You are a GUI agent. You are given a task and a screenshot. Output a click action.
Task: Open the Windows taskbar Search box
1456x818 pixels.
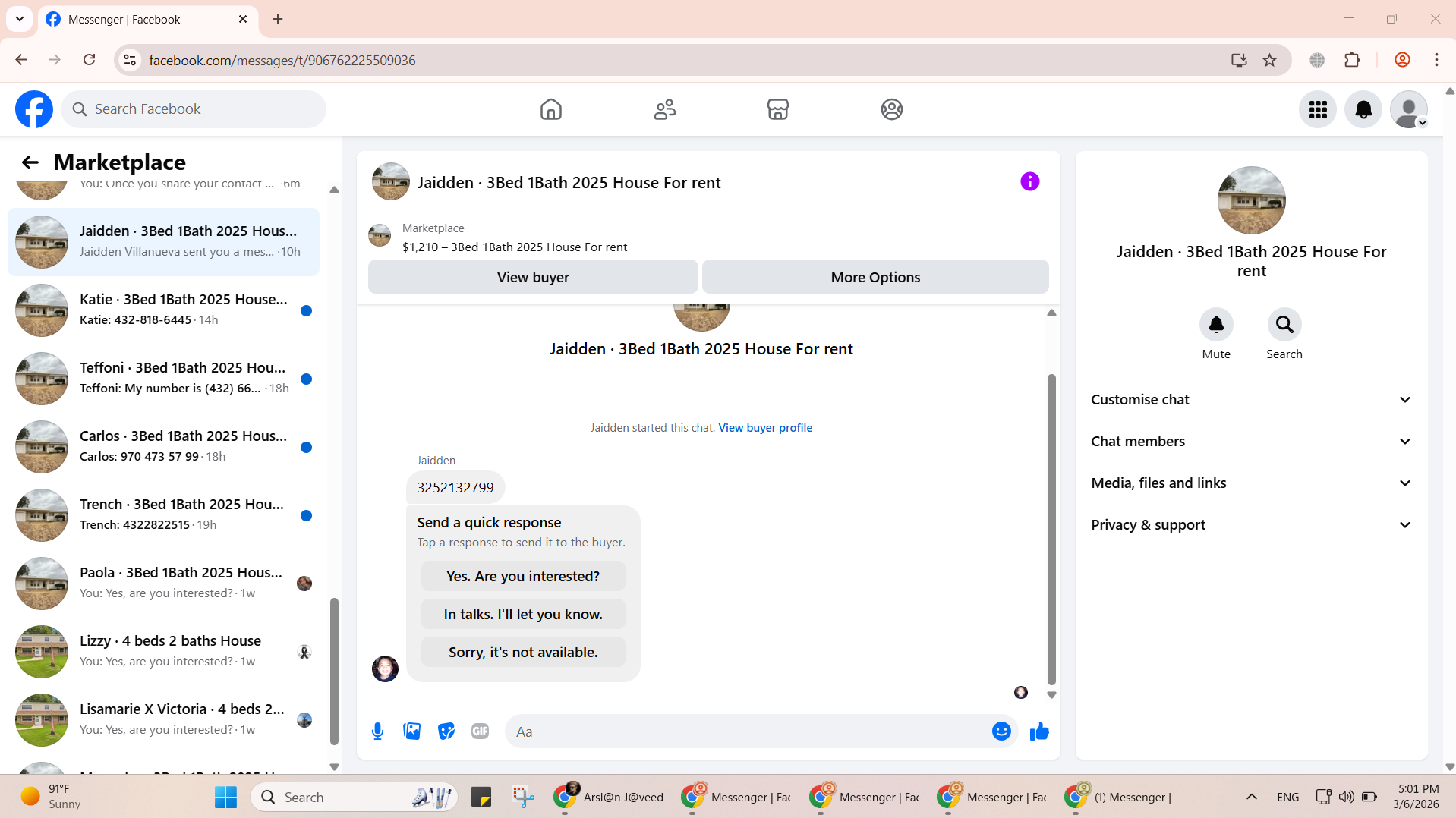click(x=355, y=798)
